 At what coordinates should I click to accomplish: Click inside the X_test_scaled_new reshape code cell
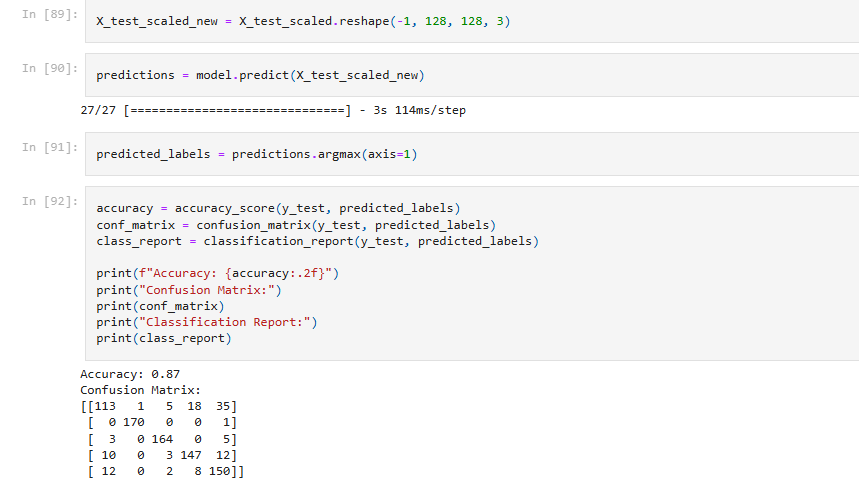pyautogui.click(x=472, y=21)
